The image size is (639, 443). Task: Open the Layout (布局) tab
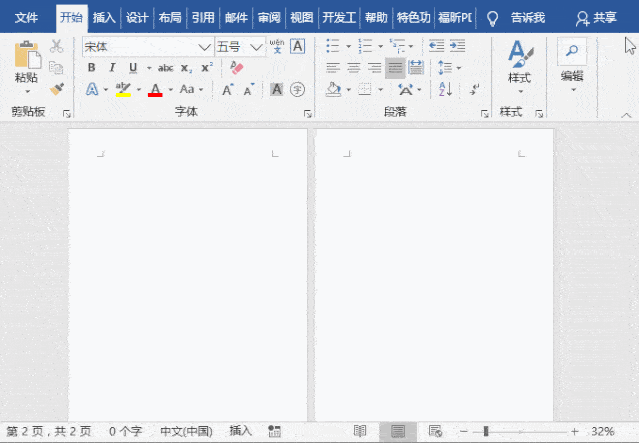click(170, 17)
